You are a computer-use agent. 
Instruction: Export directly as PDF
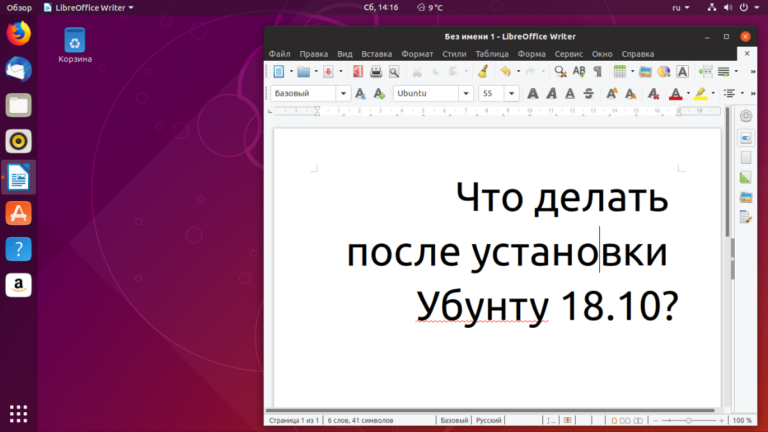tap(358, 72)
